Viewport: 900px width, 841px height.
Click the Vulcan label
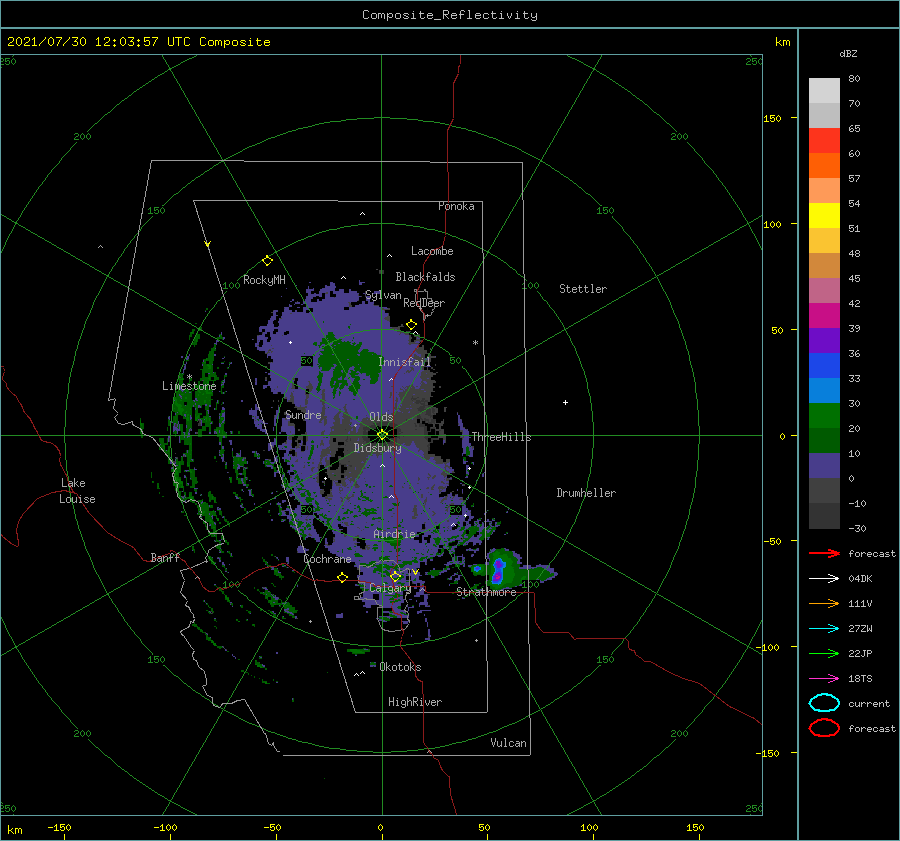pos(508,743)
